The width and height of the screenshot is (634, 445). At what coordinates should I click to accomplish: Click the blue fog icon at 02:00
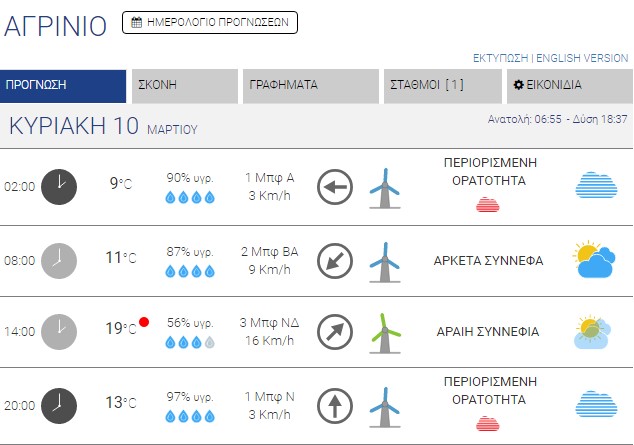click(595, 186)
